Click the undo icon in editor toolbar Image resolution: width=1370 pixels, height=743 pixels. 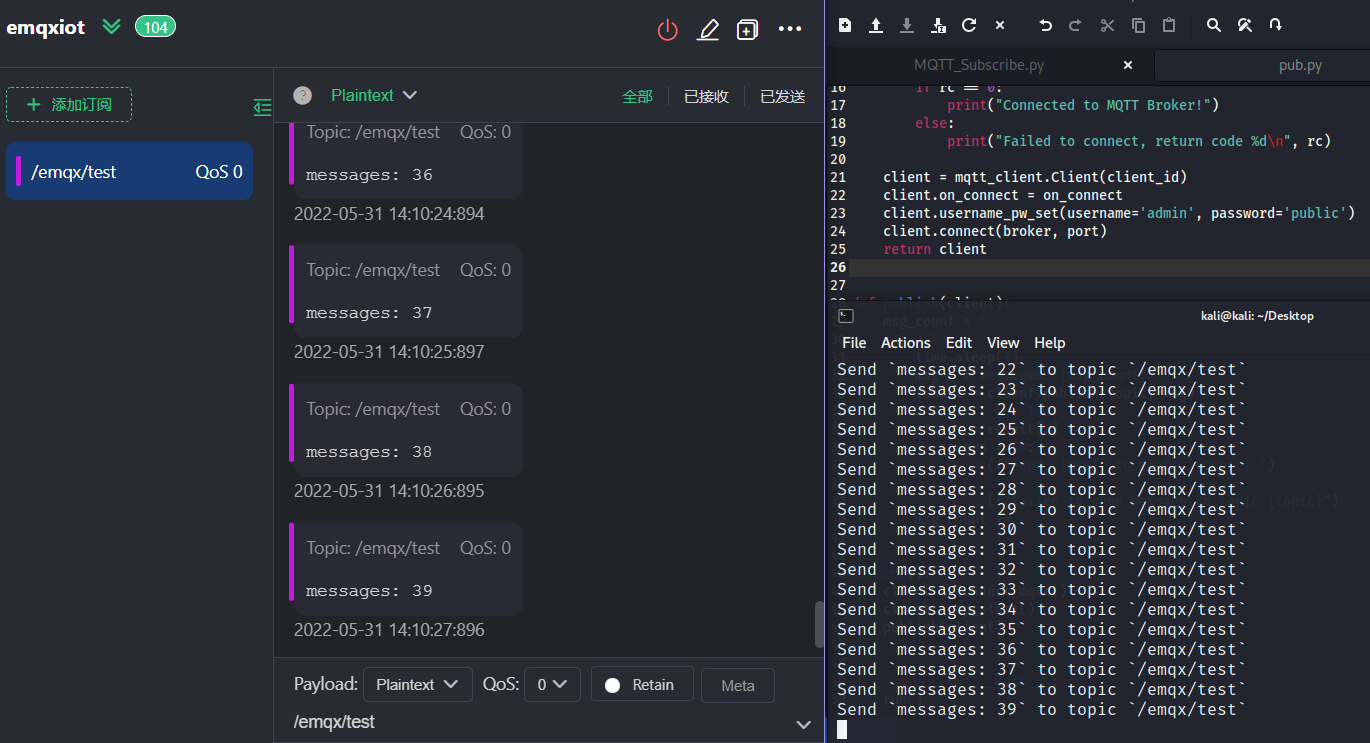pos(1045,26)
